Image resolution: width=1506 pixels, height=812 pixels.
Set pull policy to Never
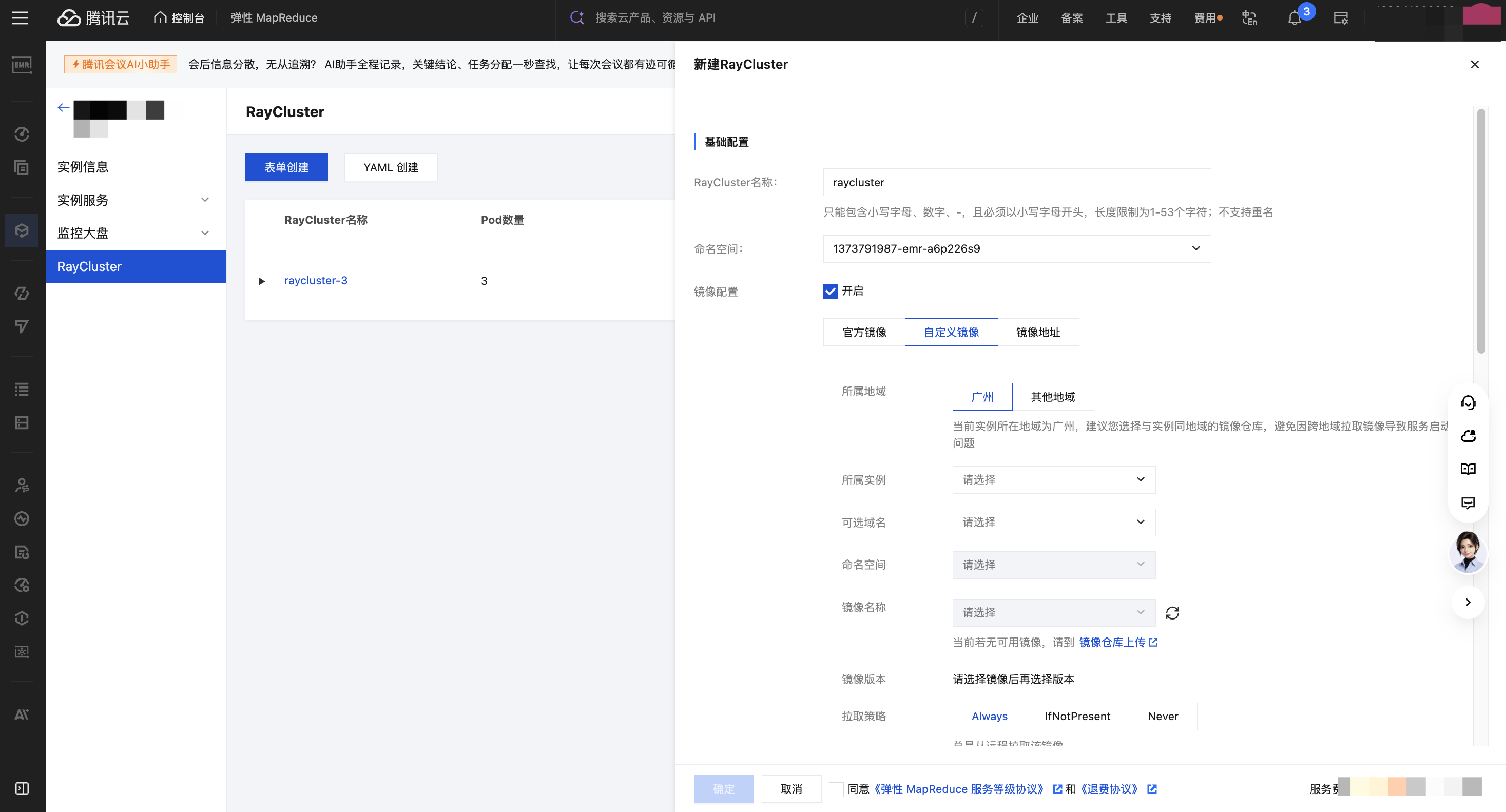click(1163, 716)
